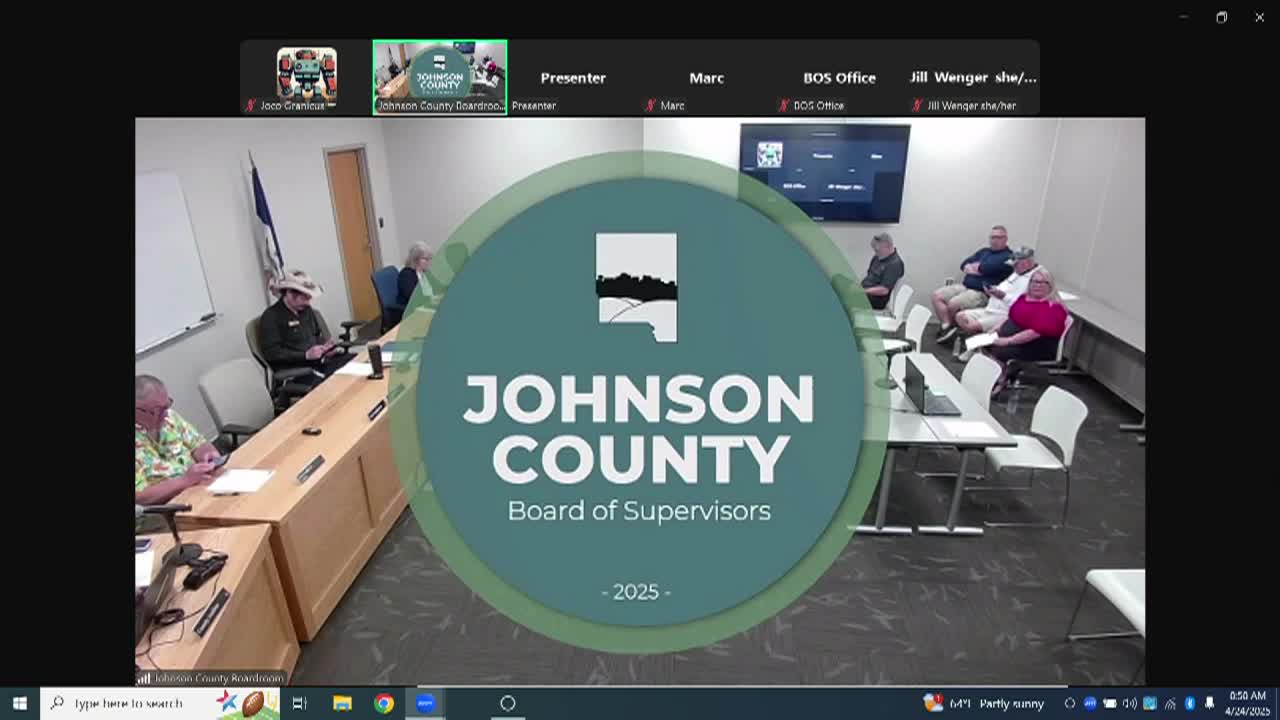1280x720 pixels.
Task: Click the main Johnson County Boardroom video
Action: 640,401
